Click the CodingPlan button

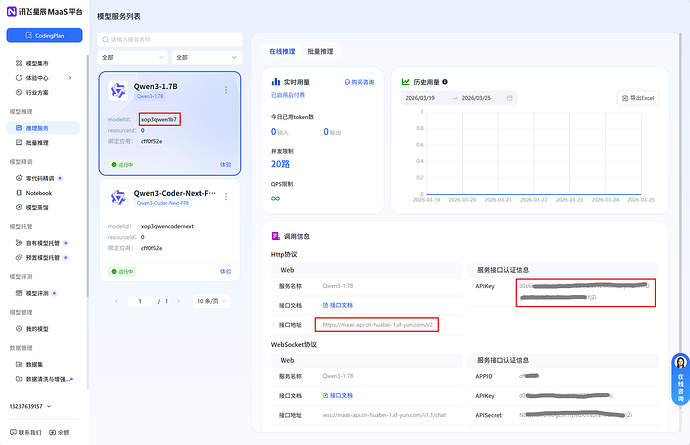tap(44, 36)
